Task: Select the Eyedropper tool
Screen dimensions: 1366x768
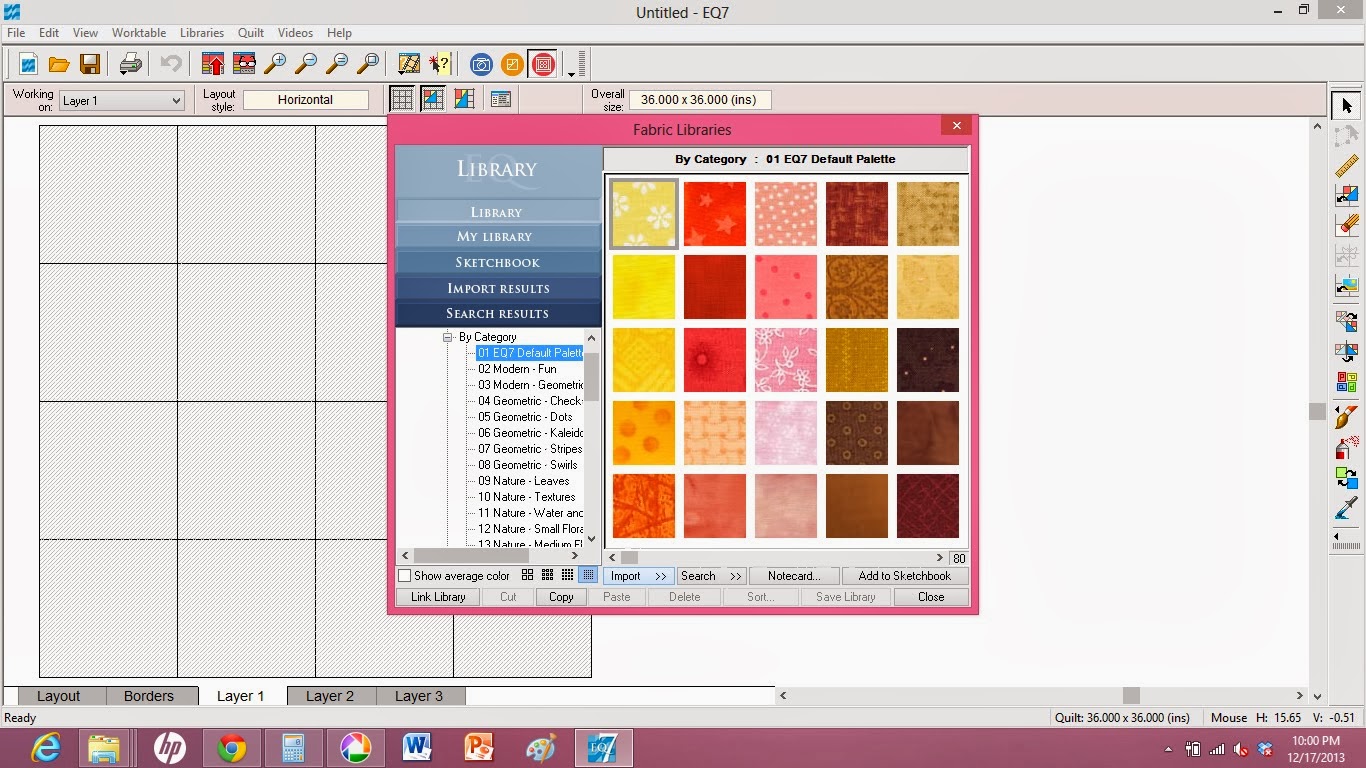Action: click(1347, 510)
